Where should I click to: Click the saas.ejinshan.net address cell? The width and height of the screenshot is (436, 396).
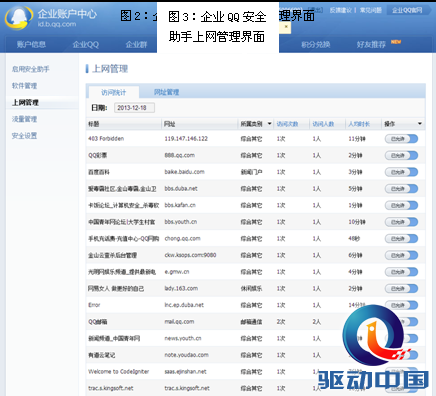(185, 372)
